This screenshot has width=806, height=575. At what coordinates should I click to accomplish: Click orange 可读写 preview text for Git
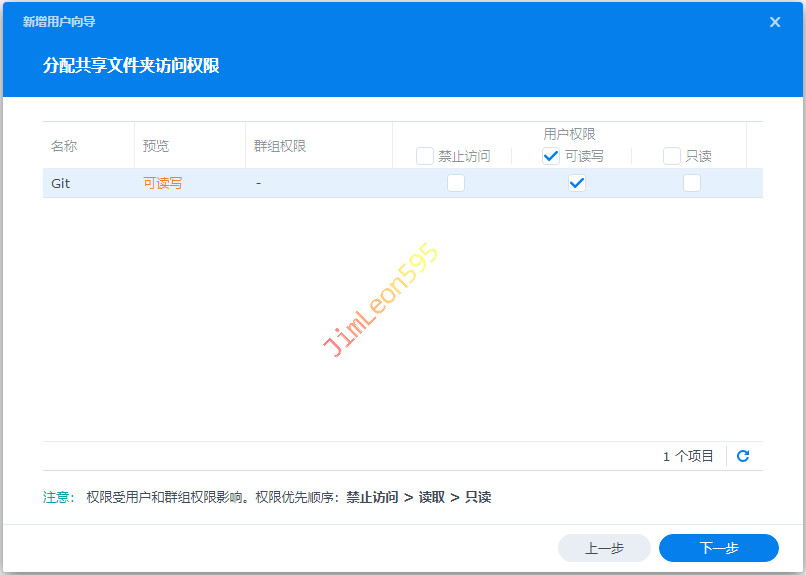tap(162, 184)
